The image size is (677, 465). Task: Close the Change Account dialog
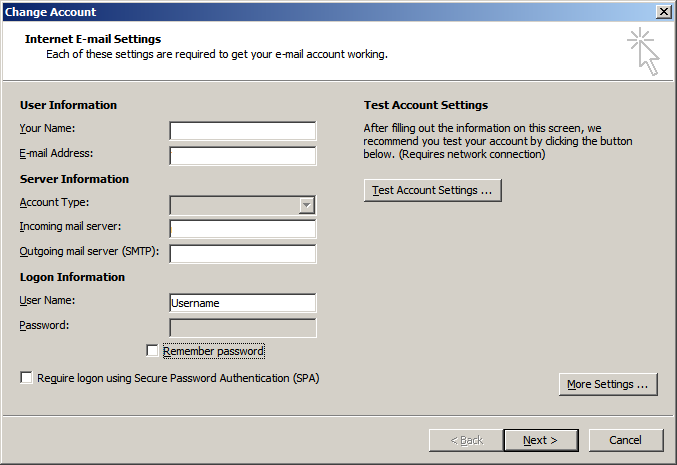663,11
